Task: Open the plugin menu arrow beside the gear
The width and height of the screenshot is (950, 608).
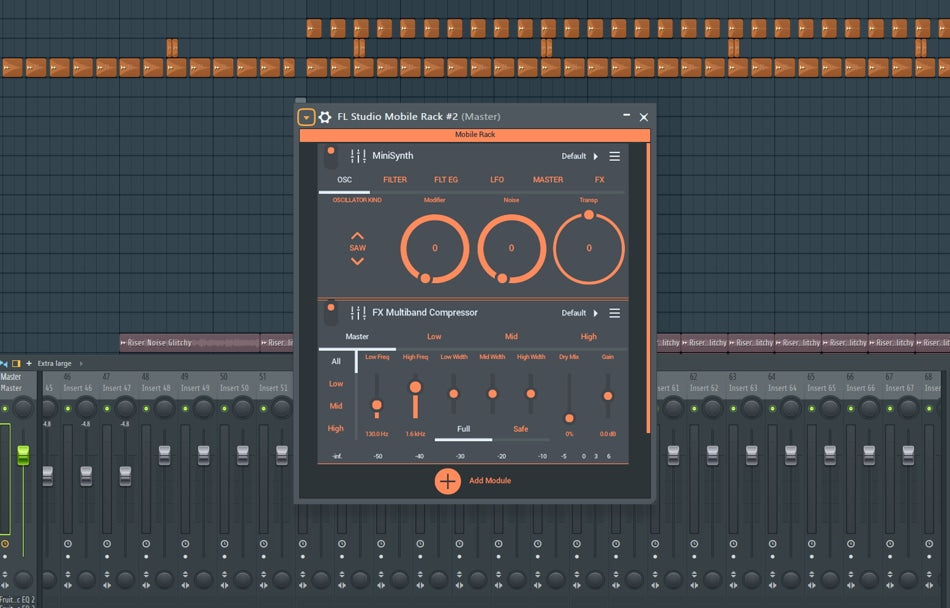Action: tap(306, 117)
